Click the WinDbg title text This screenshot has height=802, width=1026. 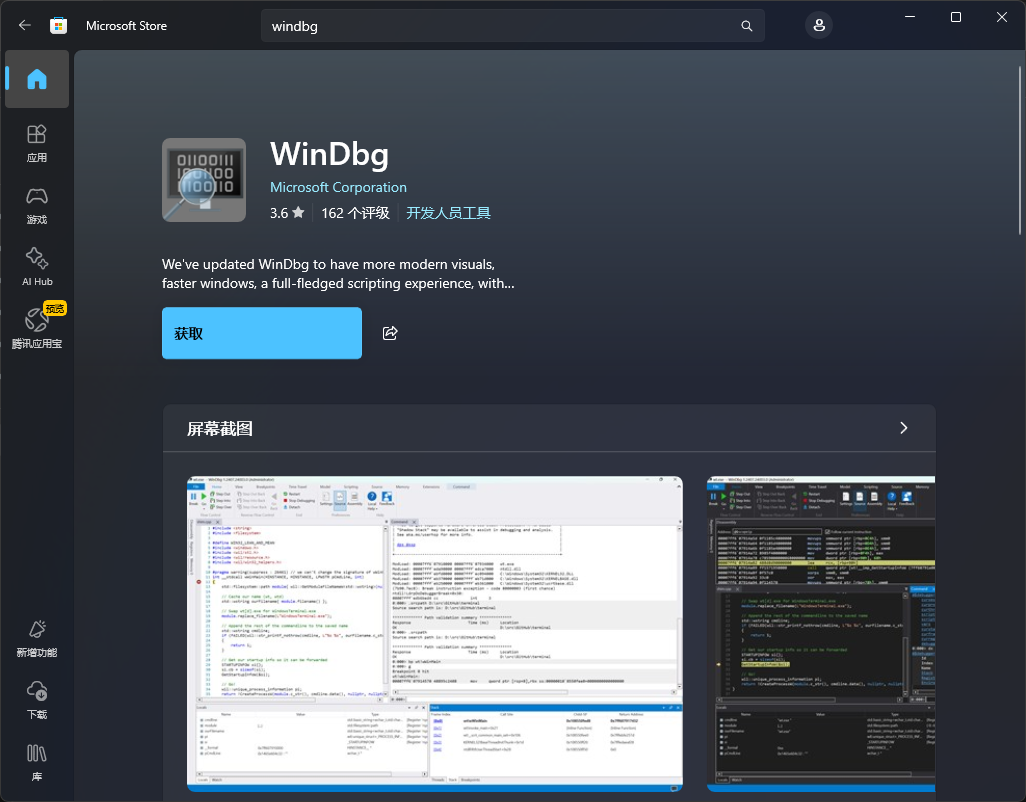(x=329, y=154)
